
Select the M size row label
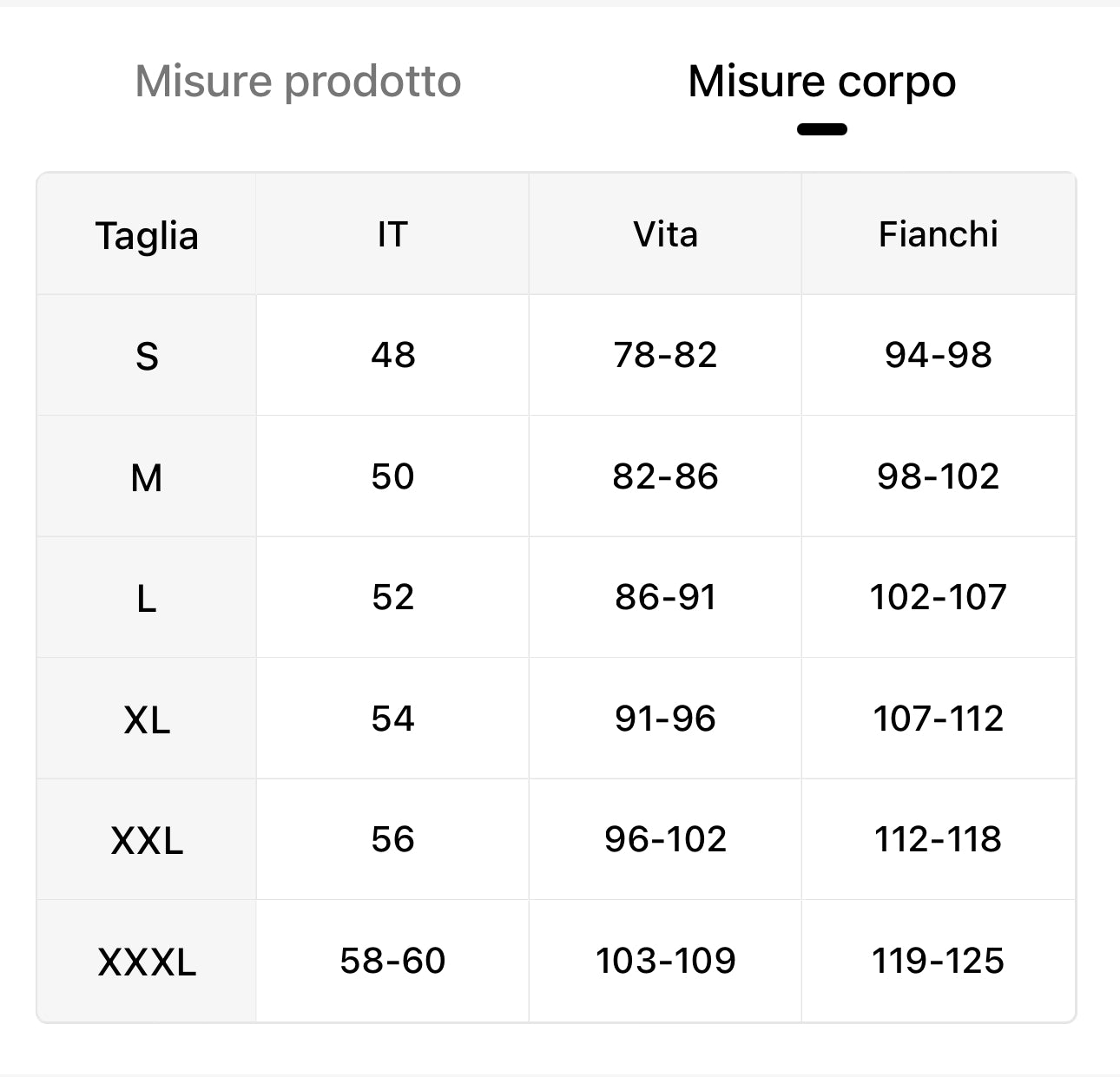147,477
